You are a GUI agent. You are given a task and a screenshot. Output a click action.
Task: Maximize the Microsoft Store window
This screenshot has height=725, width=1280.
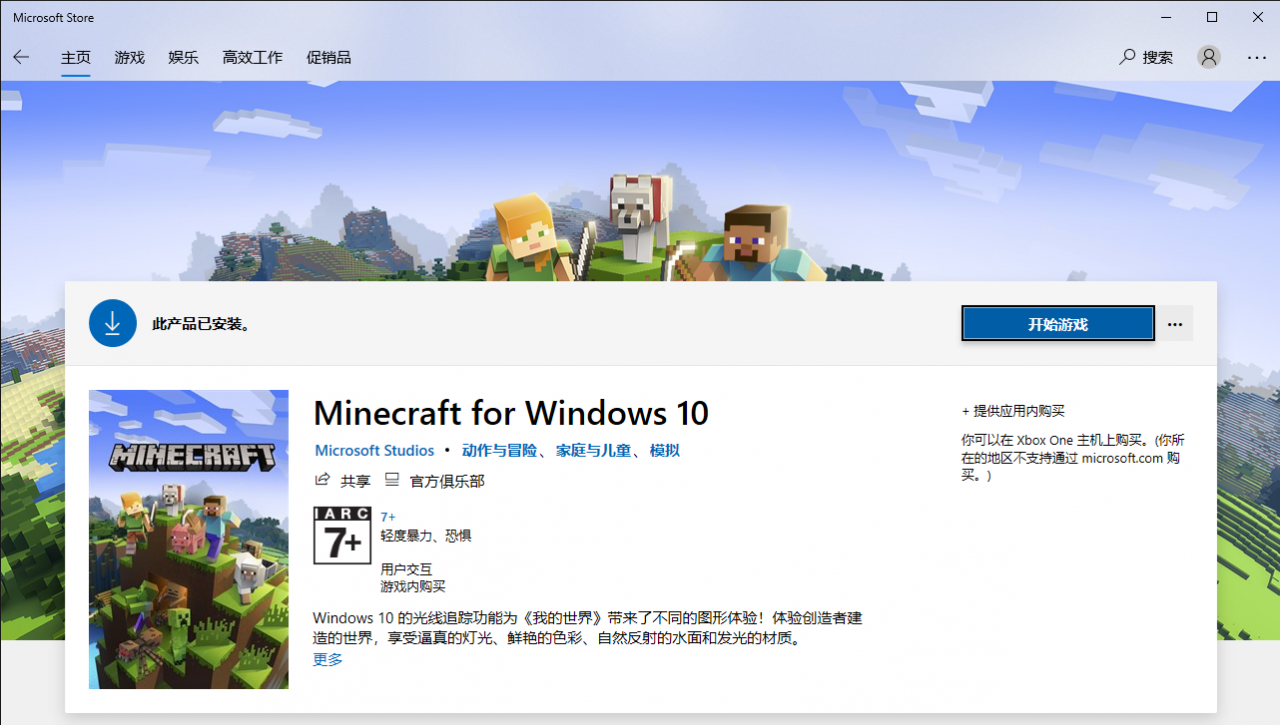(1212, 17)
